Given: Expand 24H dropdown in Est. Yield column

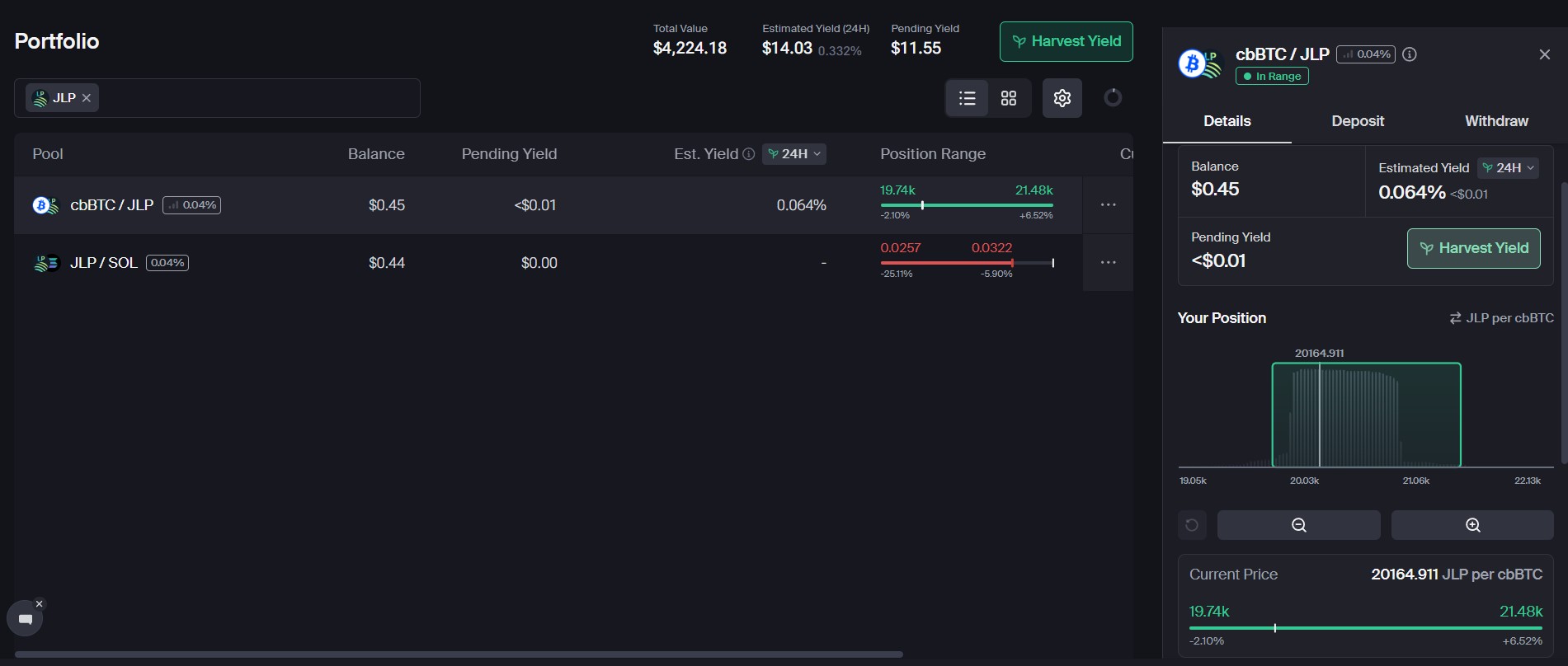Looking at the screenshot, I should click(794, 154).
